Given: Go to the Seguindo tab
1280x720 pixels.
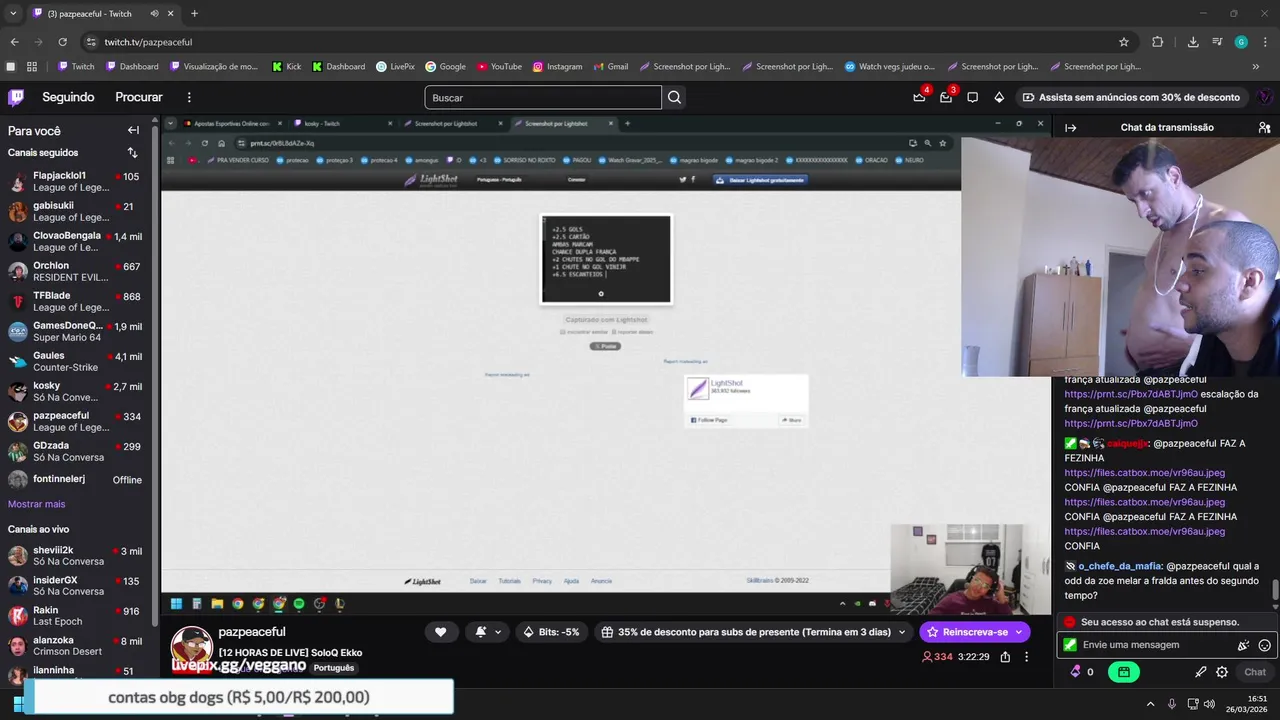Looking at the screenshot, I should tap(68, 97).
